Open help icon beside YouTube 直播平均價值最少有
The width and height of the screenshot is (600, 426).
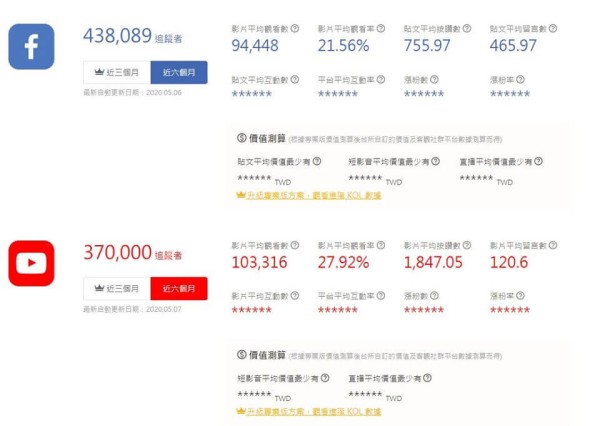click(427, 378)
